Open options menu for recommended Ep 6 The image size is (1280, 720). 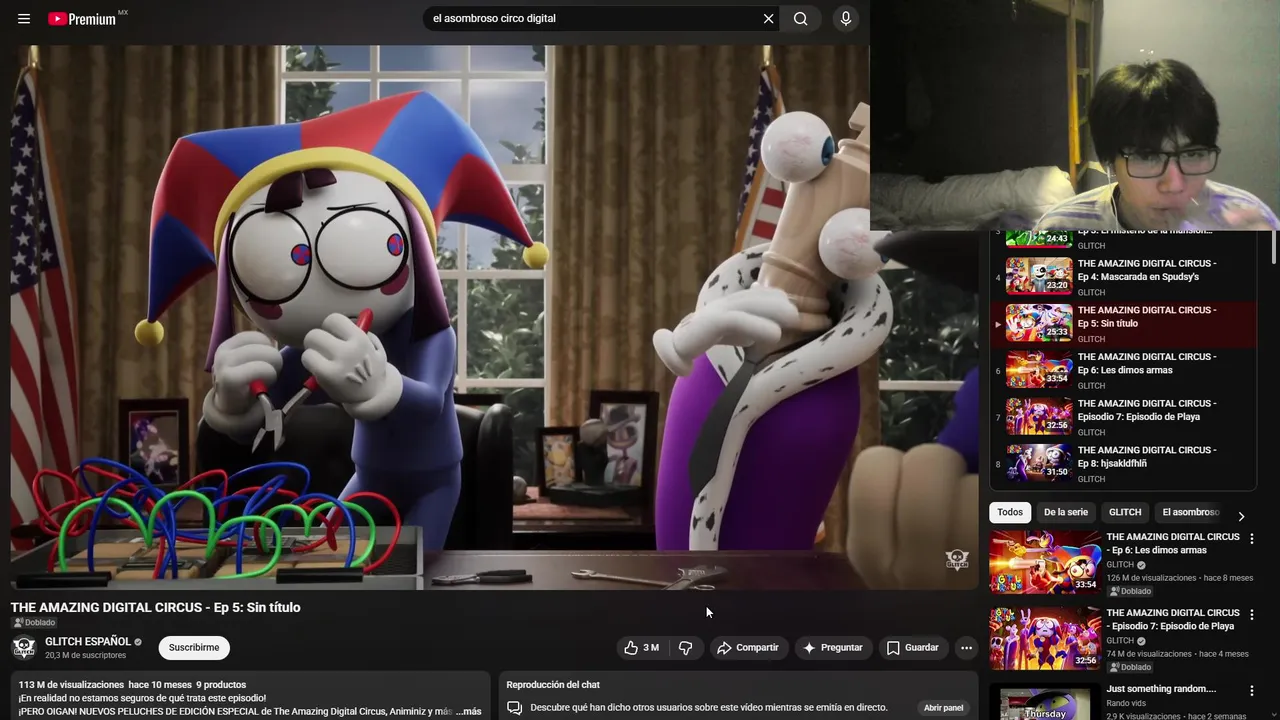click(x=1251, y=539)
